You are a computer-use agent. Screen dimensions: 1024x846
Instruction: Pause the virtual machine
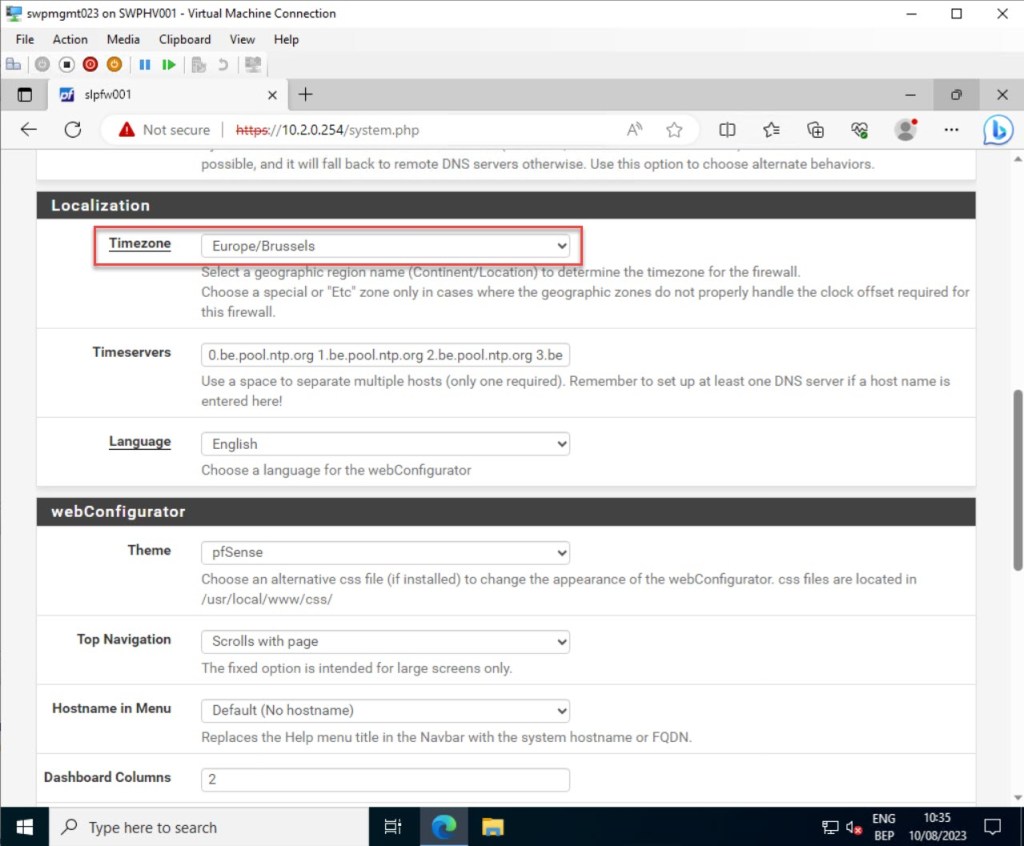coord(144,64)
